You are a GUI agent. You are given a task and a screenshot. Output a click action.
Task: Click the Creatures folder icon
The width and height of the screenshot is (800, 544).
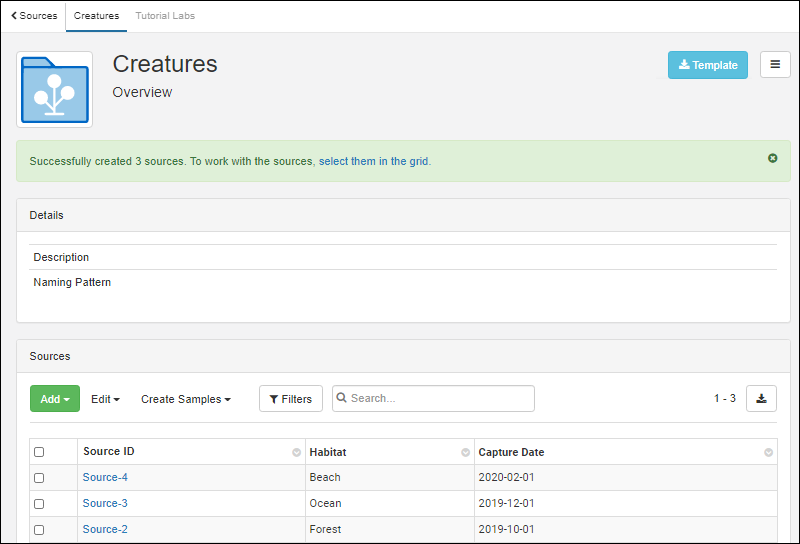click(x=54, y=90)
